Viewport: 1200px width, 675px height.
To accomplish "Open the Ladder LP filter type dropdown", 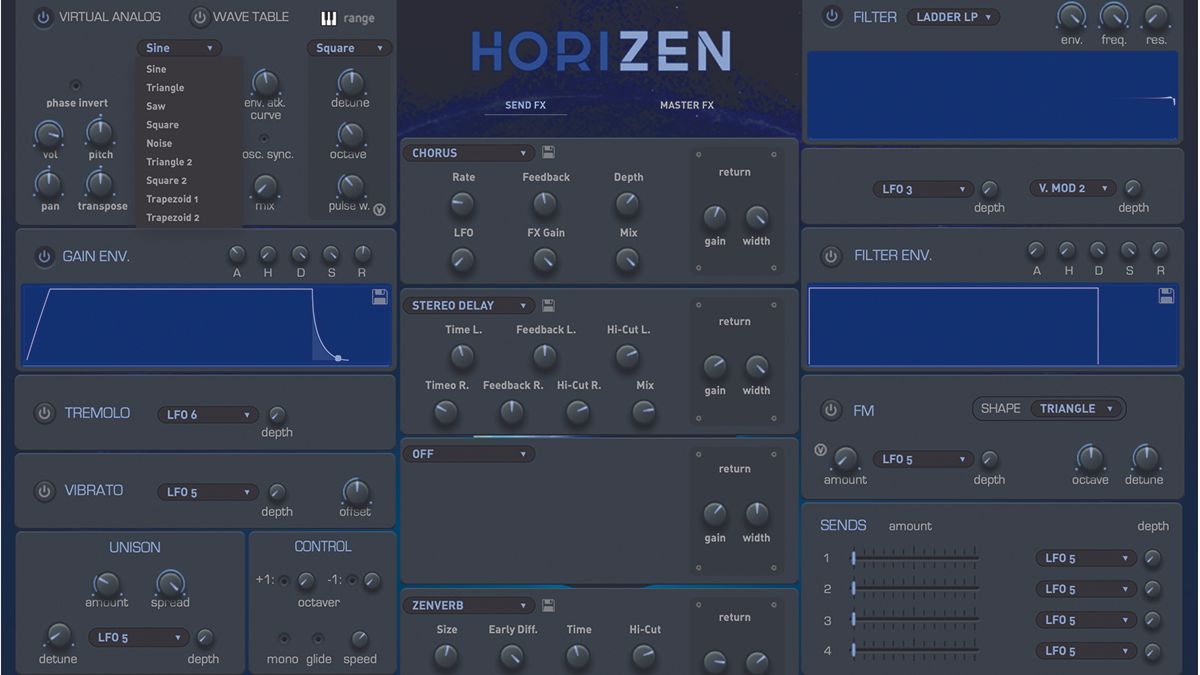I will pos(953,17).
